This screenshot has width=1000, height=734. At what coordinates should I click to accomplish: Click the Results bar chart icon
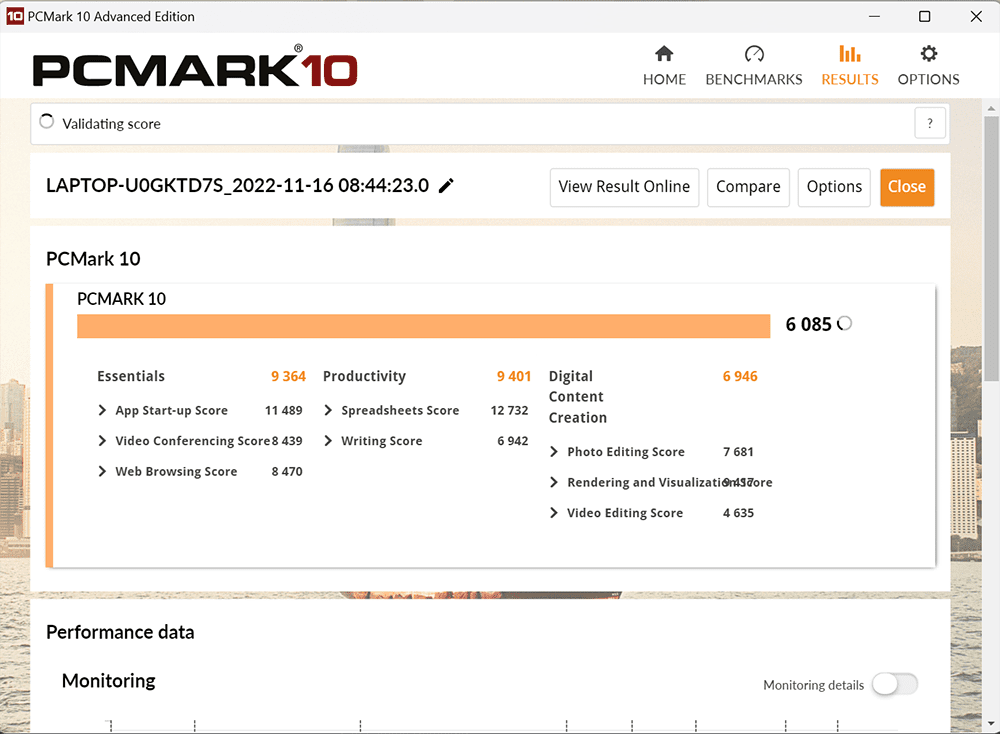pyautogui.click(x=849, y=54)
